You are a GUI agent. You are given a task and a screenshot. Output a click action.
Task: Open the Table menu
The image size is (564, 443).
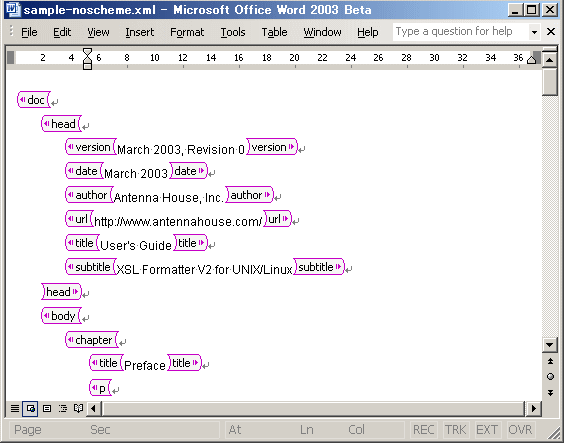click(274, 32)
